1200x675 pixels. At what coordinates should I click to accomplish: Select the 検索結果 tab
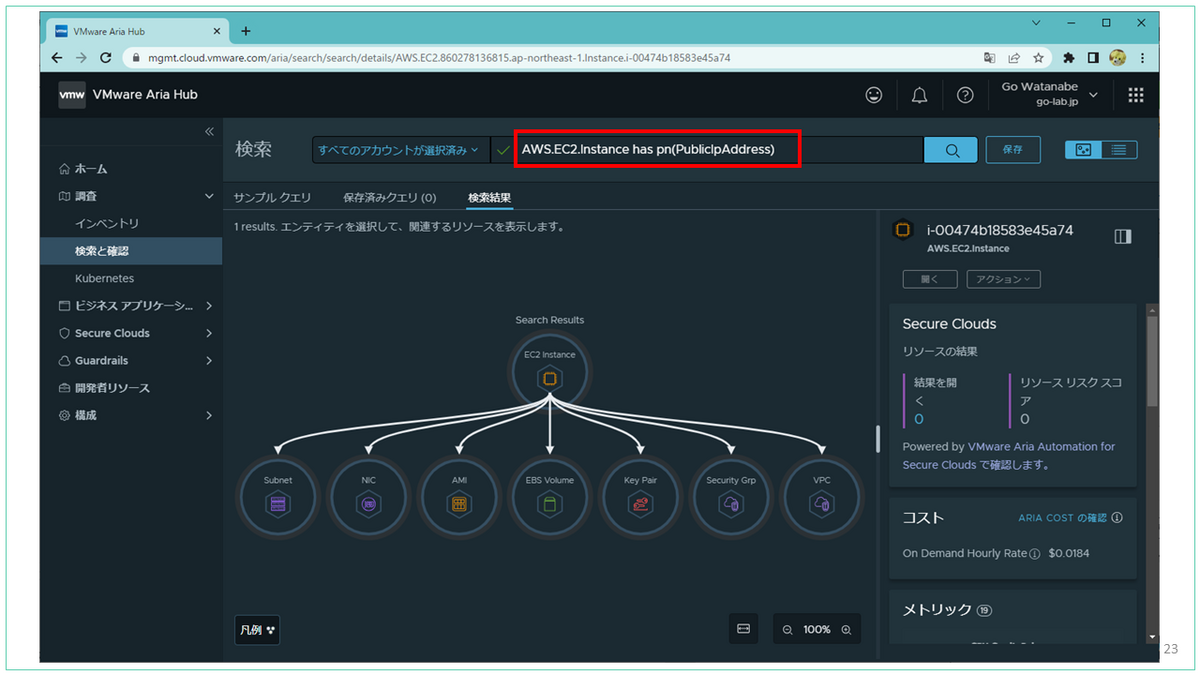click(x=490, y=198)
